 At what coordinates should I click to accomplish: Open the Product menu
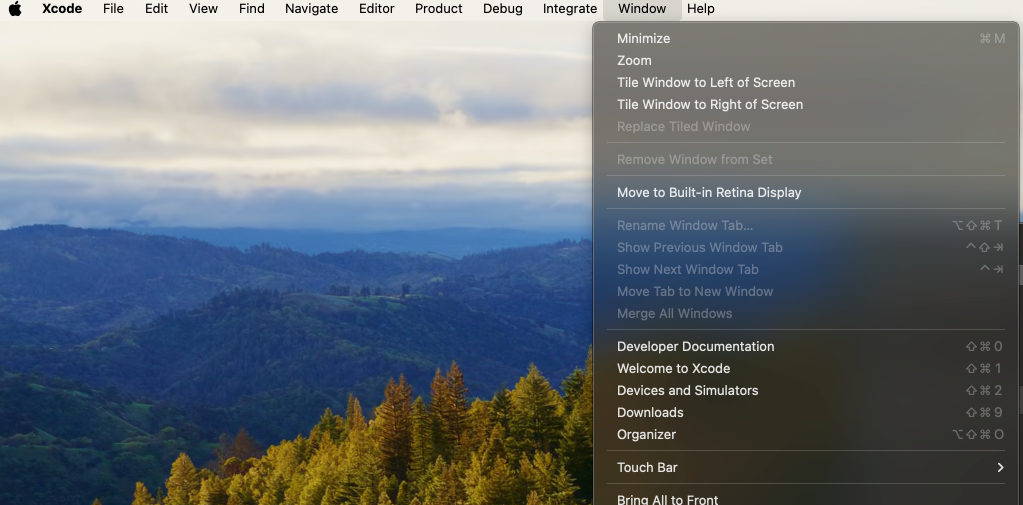coord(438,9)
